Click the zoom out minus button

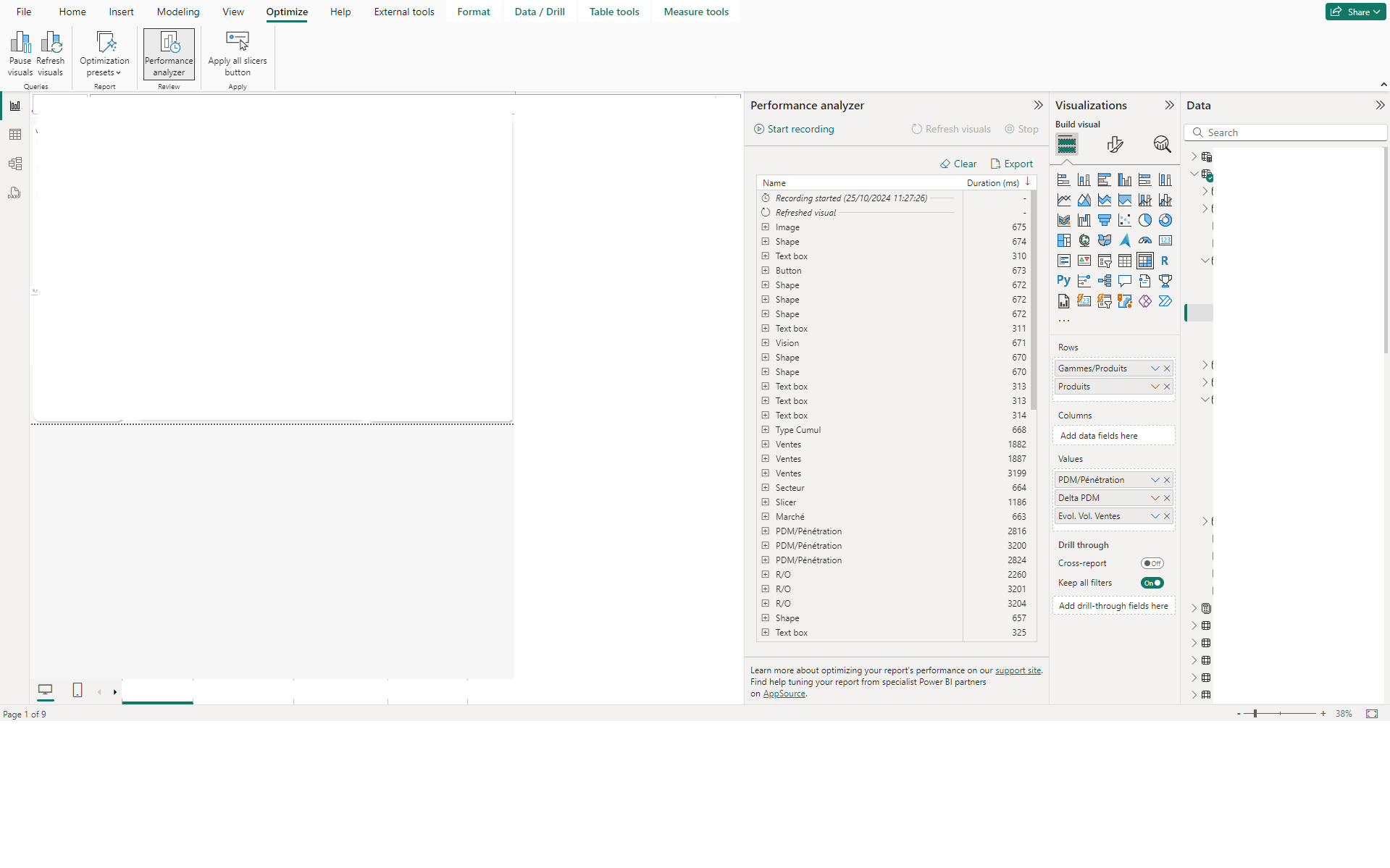click(1239, 714)
